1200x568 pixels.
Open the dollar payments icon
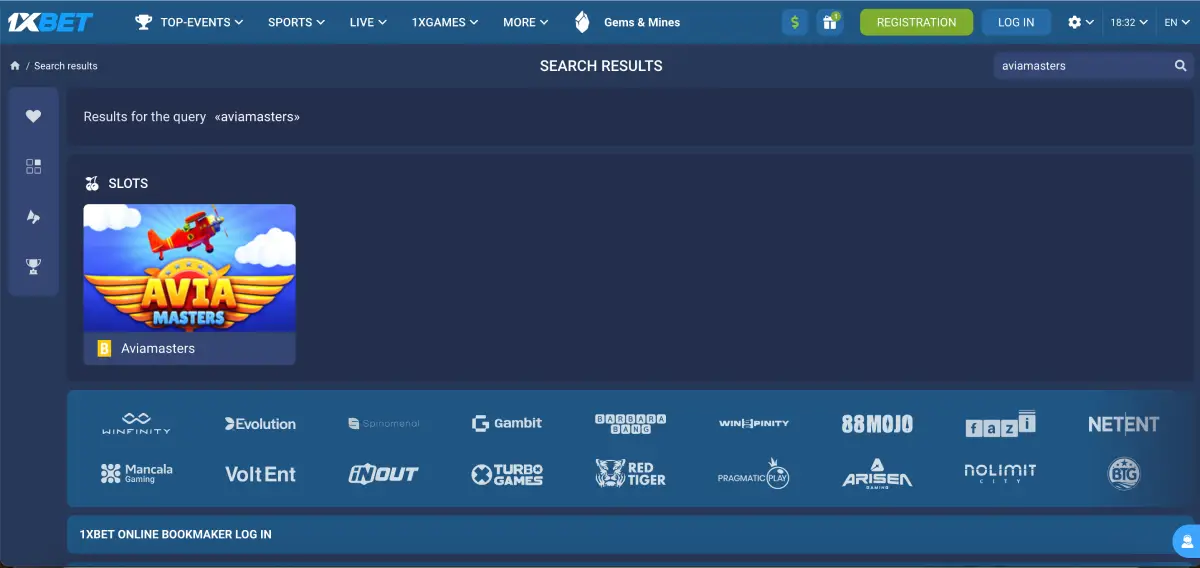tap(795, 22)
